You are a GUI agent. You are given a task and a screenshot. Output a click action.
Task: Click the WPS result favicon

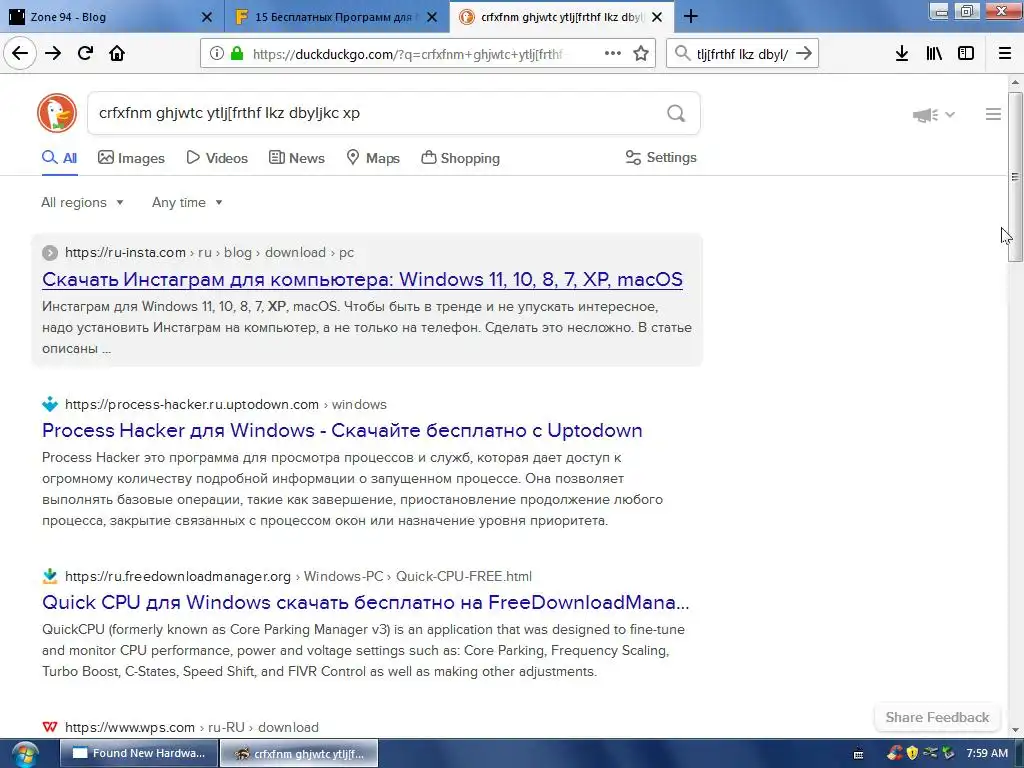point(50,727)
